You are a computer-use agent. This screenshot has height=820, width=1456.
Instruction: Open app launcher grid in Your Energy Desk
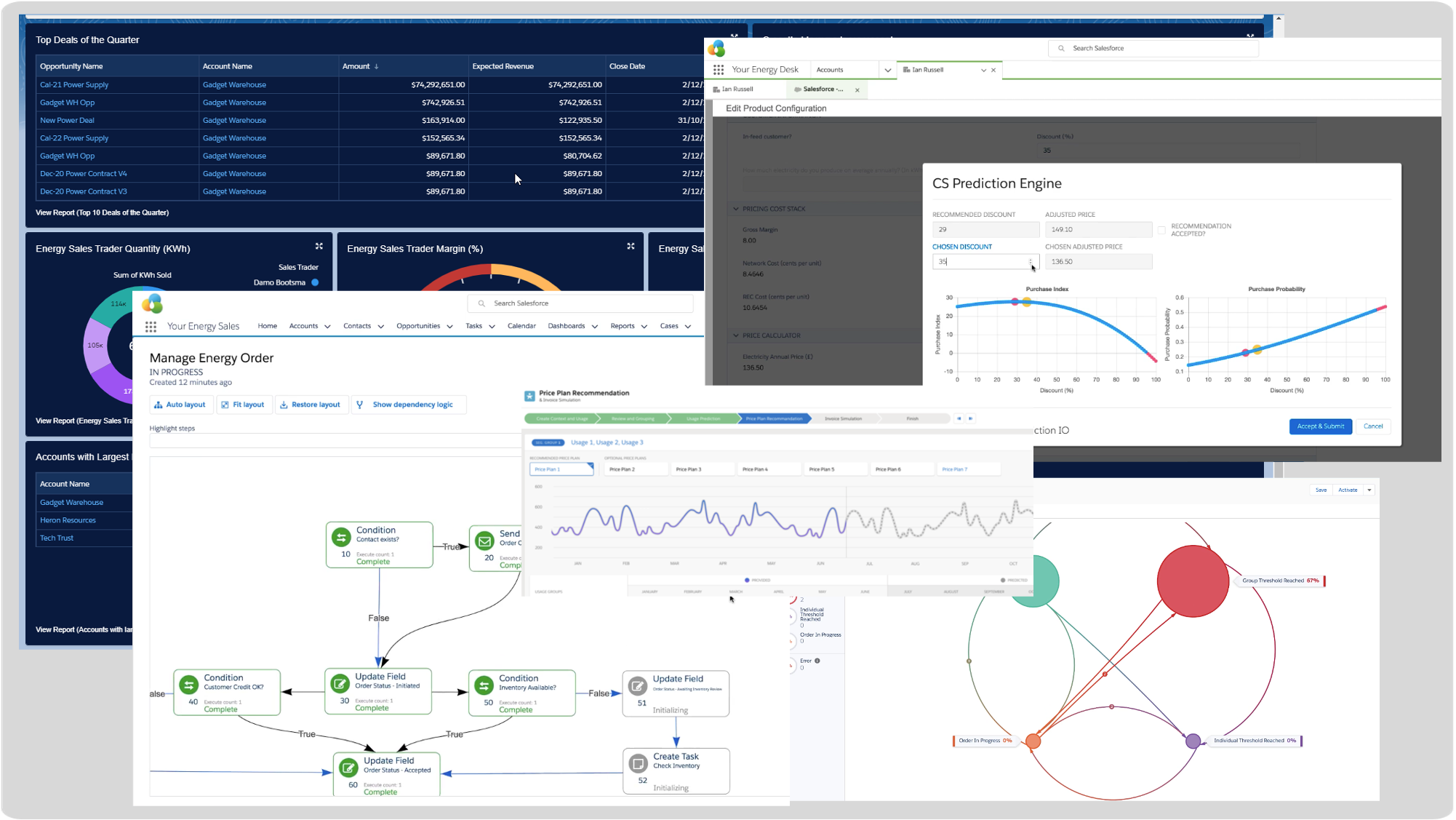point(719,70)
